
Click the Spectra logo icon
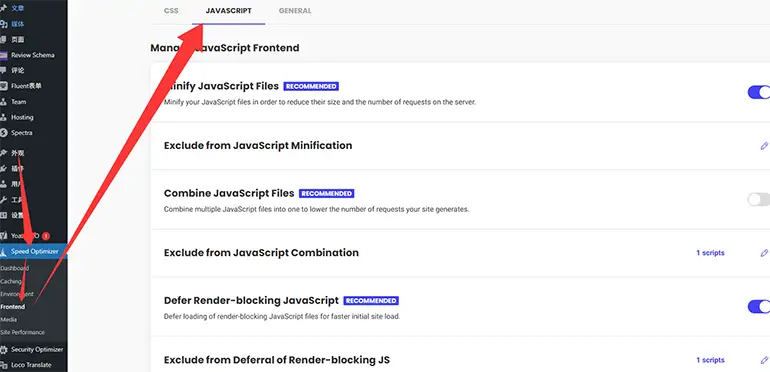(x=4, y=133)
